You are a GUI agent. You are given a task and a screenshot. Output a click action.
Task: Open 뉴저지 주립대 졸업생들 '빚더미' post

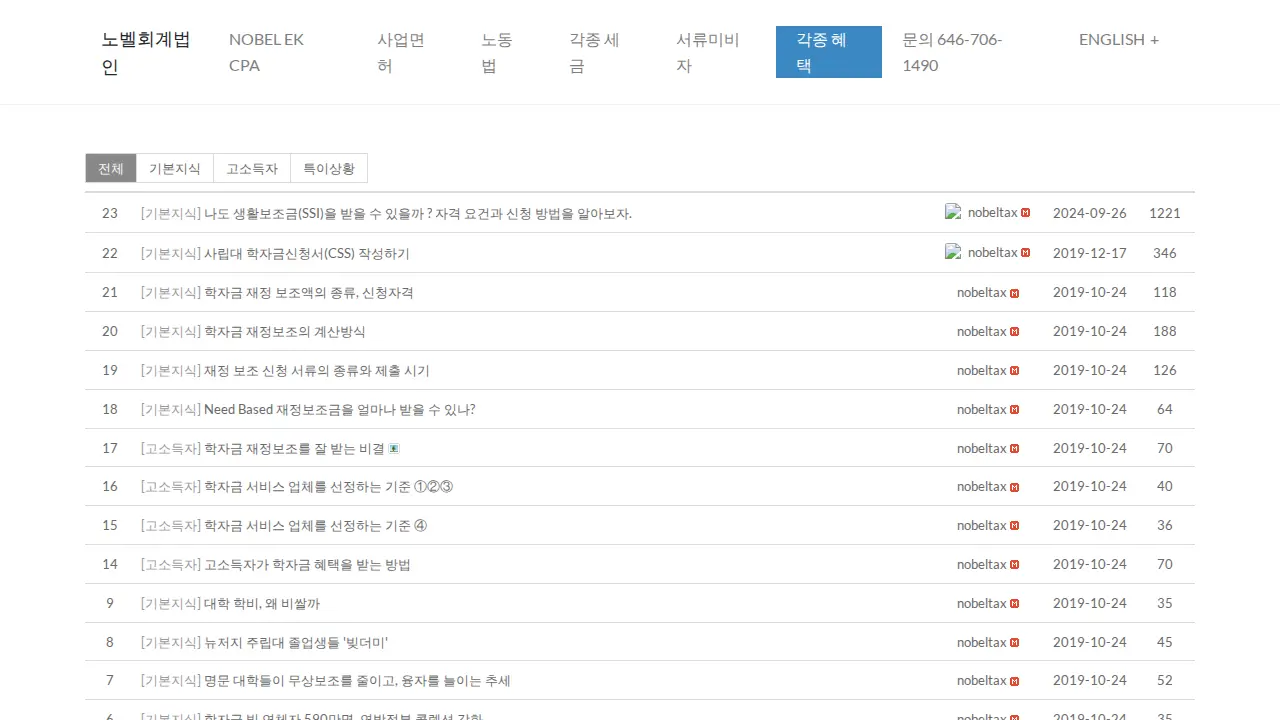pos(296,643)
